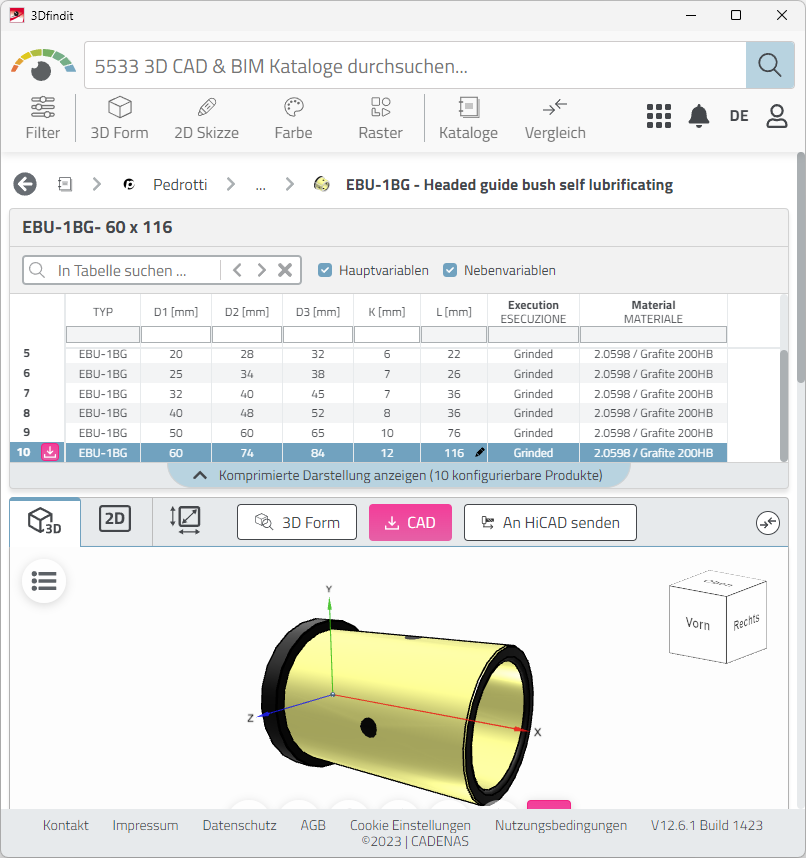Click the K [mm] column header

[x=387, y=312]
